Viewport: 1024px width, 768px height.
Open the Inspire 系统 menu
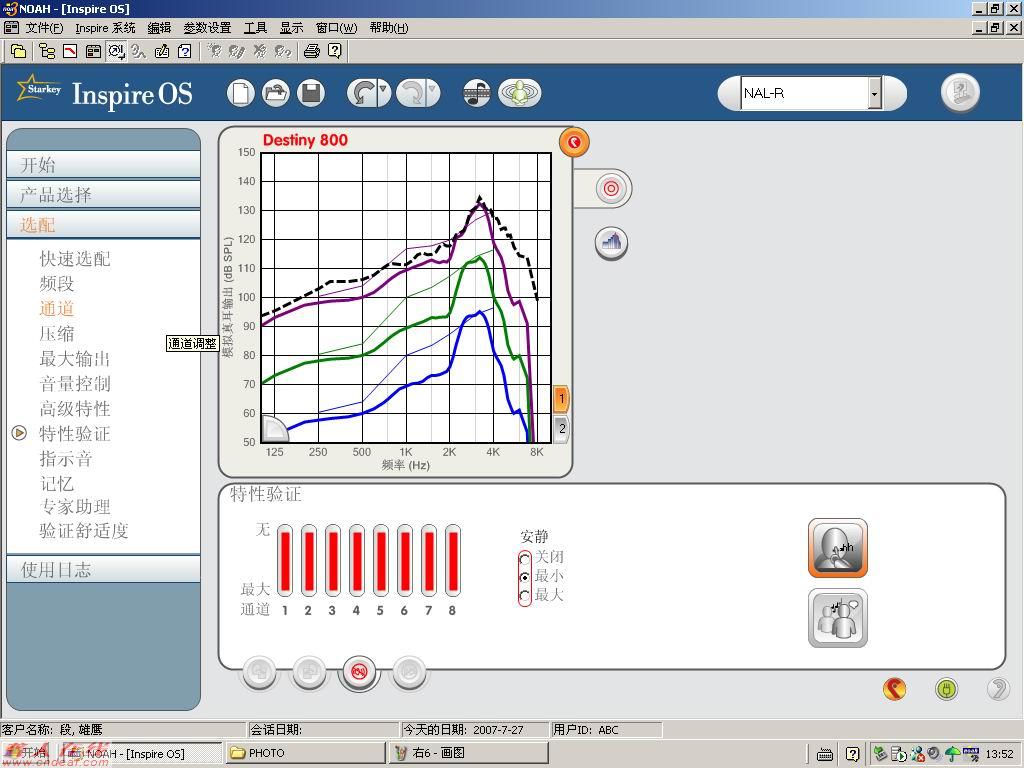[x=105, y=27]
